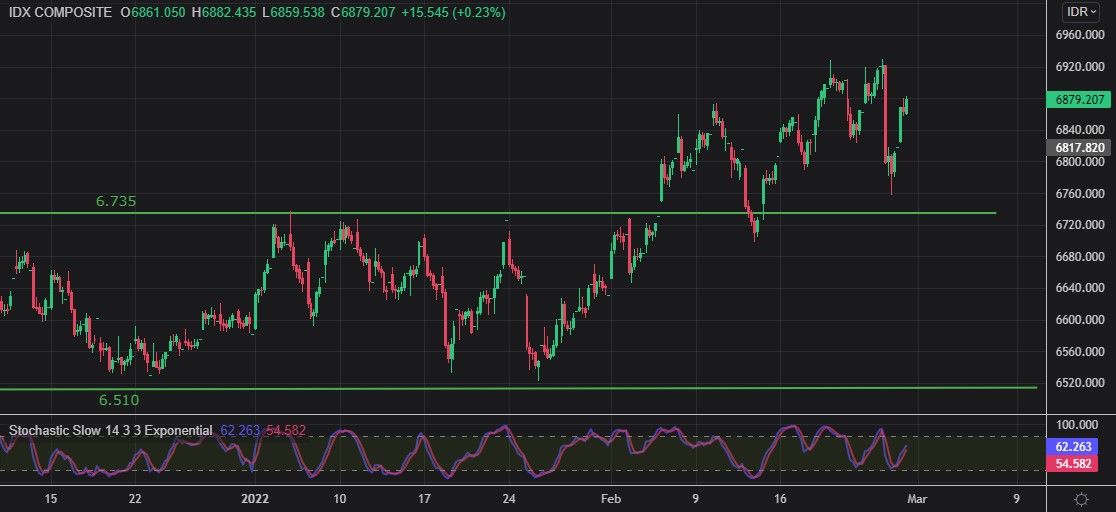Select the 6.510 support line text label
1116x512 pixels.
click(118, 400)
